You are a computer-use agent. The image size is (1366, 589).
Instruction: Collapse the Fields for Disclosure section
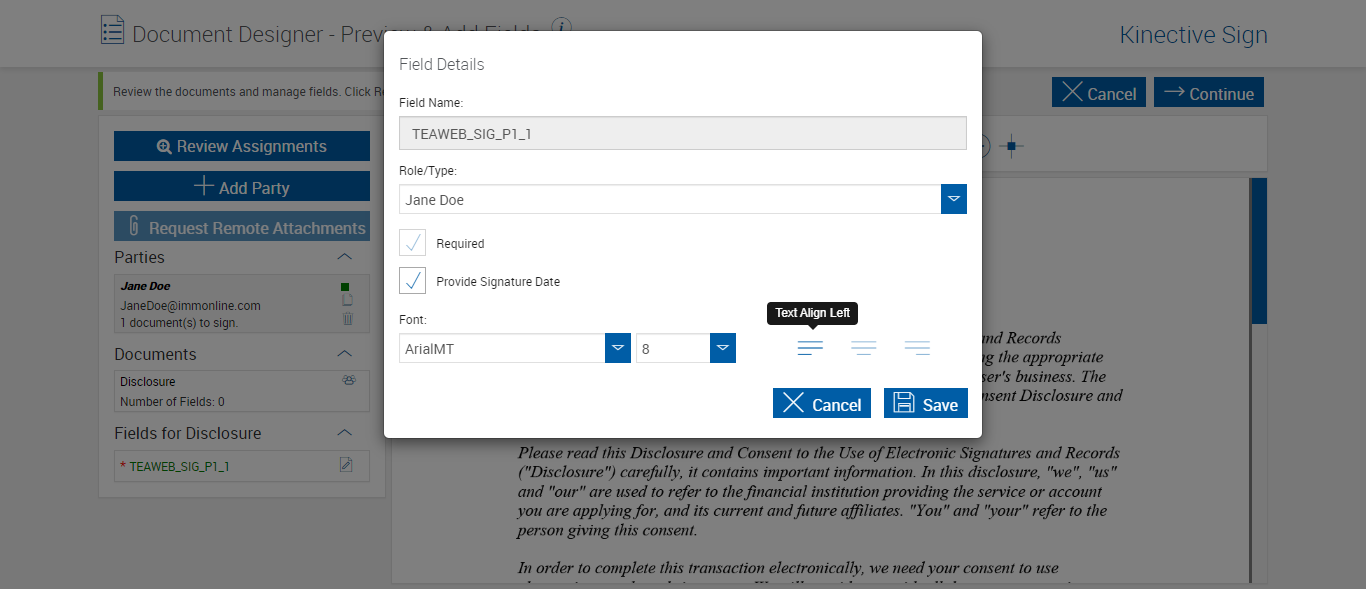pyautogui.click(x=344, y=433)
